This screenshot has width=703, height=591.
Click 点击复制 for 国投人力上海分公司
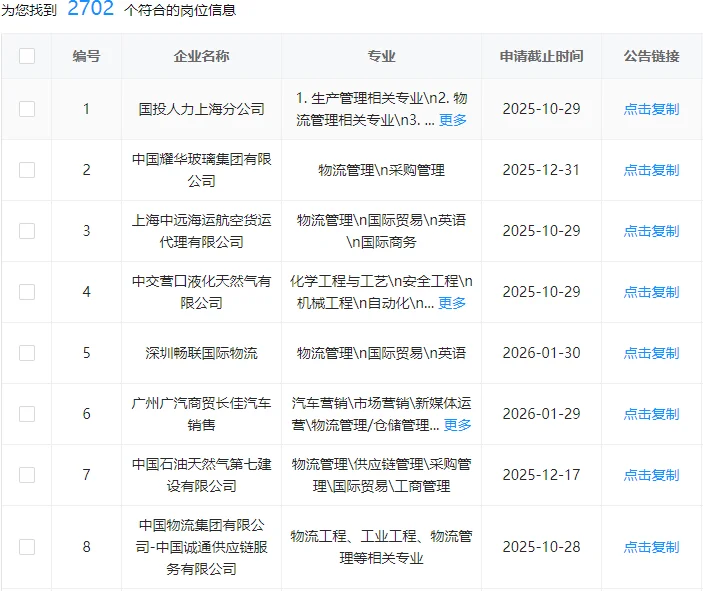click(651, 109)
